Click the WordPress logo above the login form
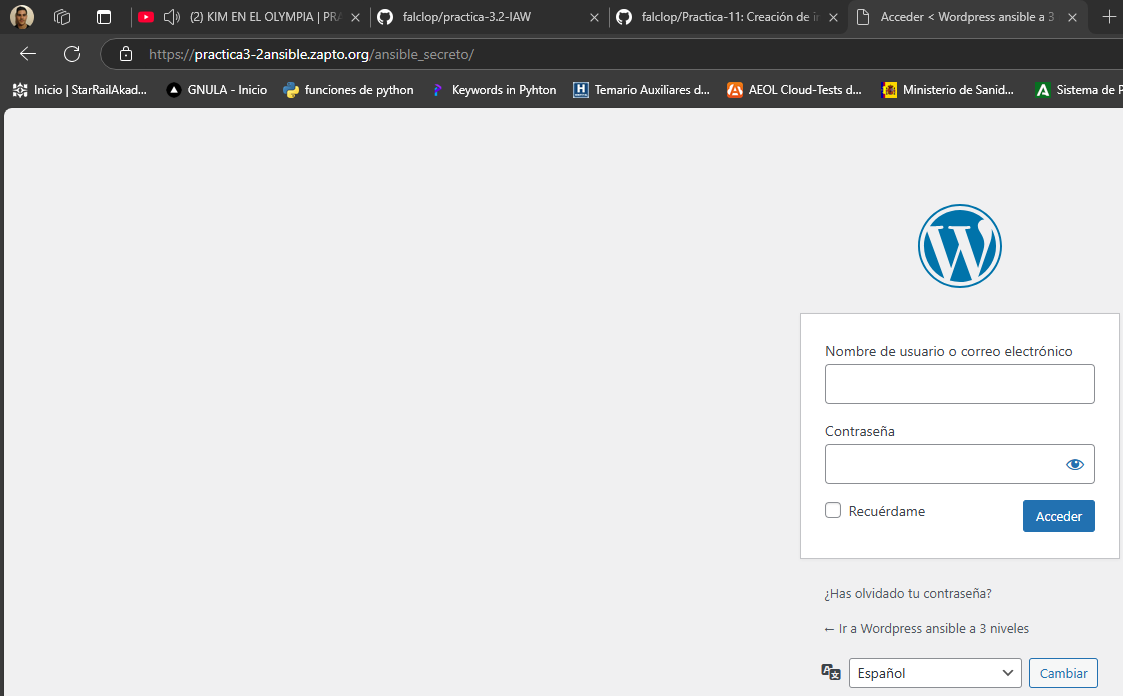The height and width of the screenshot is (696, 1123). (x=959, y=246)
